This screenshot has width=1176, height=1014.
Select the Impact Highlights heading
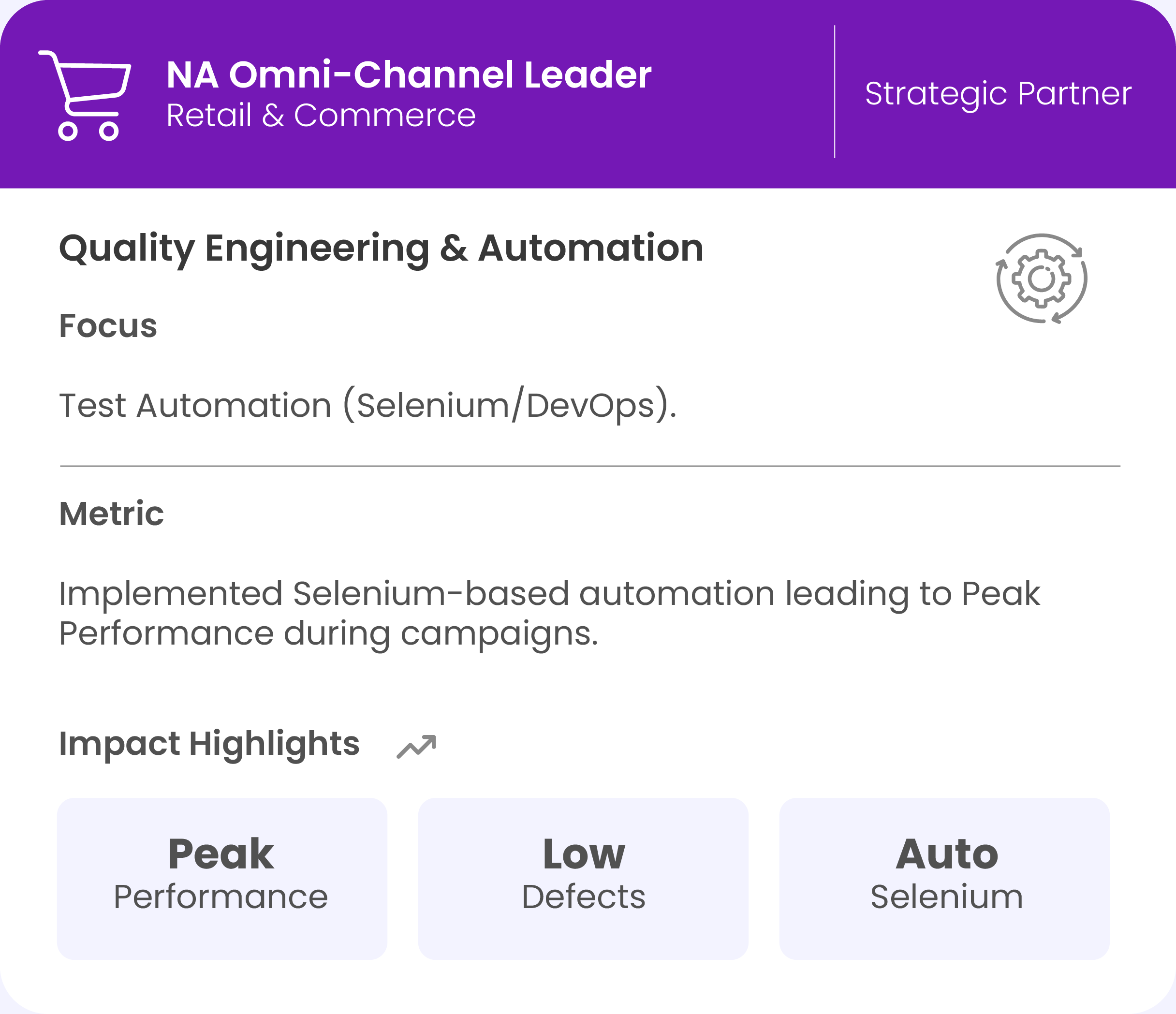pos(209,743)
